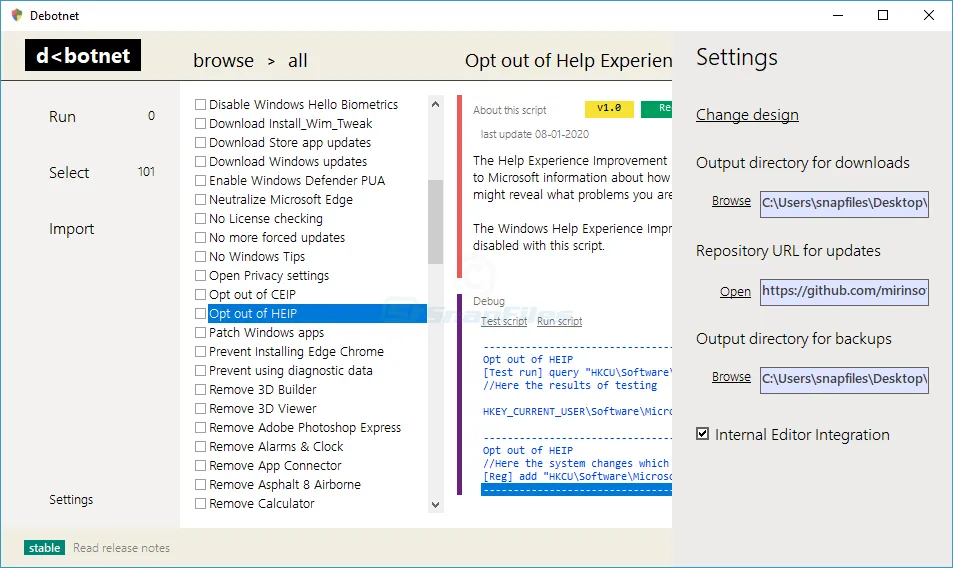
Task: Click the Settings panel heading
Action: pyautogui.click(x=737, y=58)
